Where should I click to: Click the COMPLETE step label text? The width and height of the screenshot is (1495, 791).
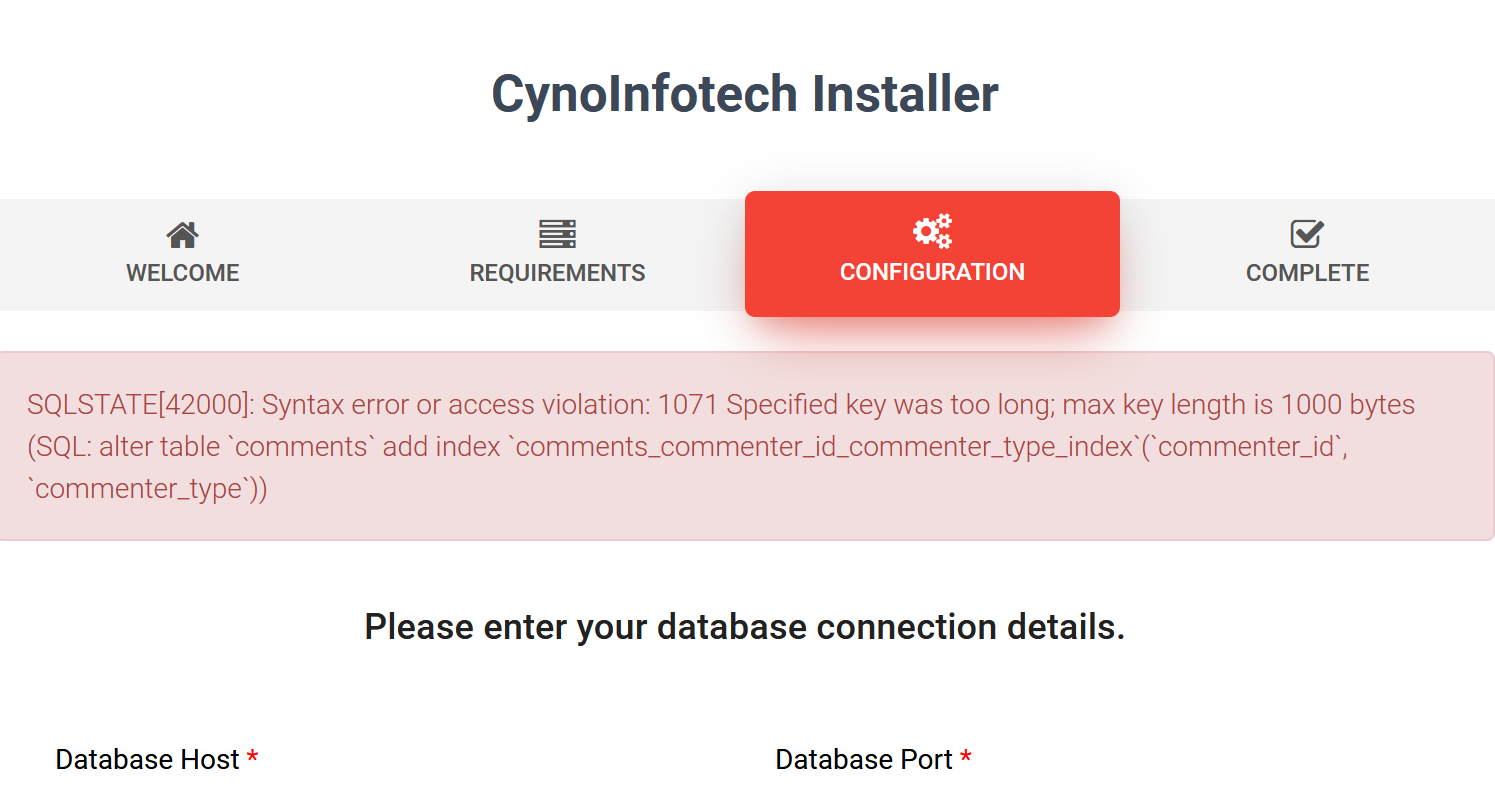[1306, 272]
